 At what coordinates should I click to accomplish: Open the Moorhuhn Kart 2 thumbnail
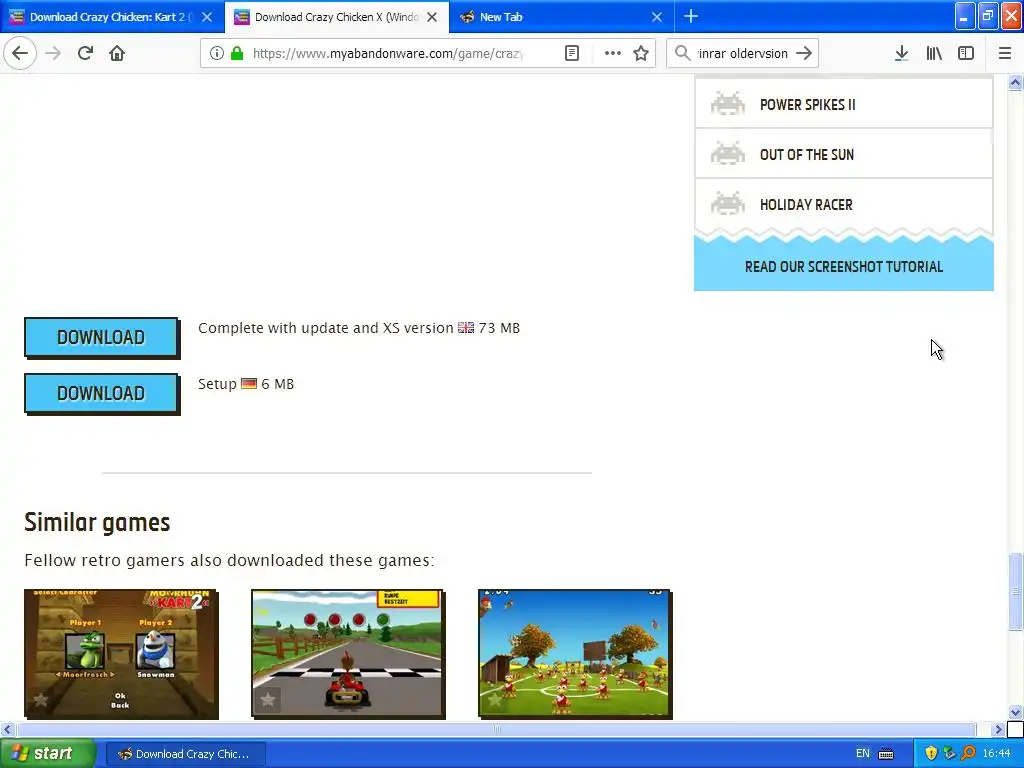(121, 654)
